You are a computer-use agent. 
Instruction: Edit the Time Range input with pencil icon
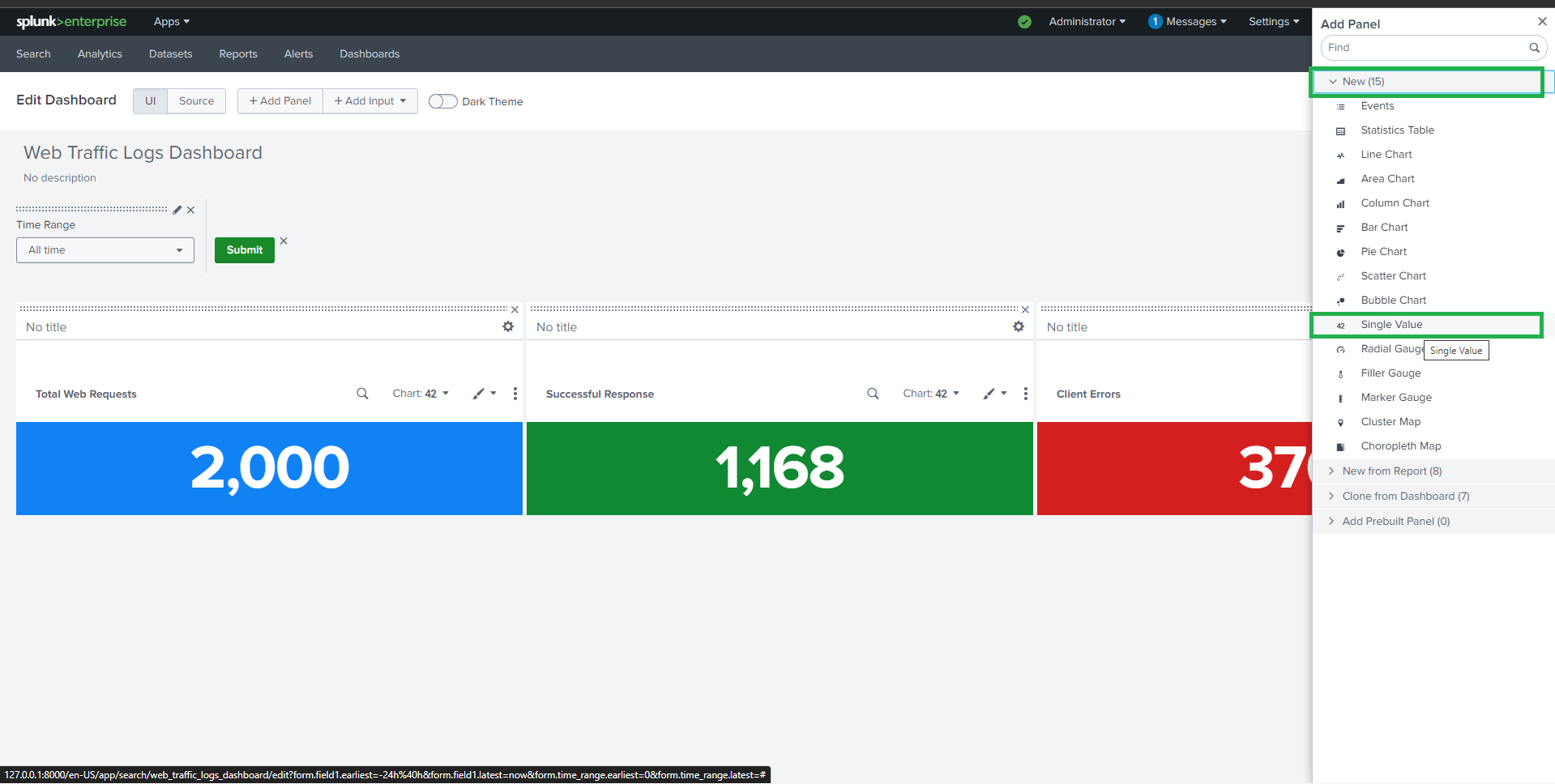(177, 210)
